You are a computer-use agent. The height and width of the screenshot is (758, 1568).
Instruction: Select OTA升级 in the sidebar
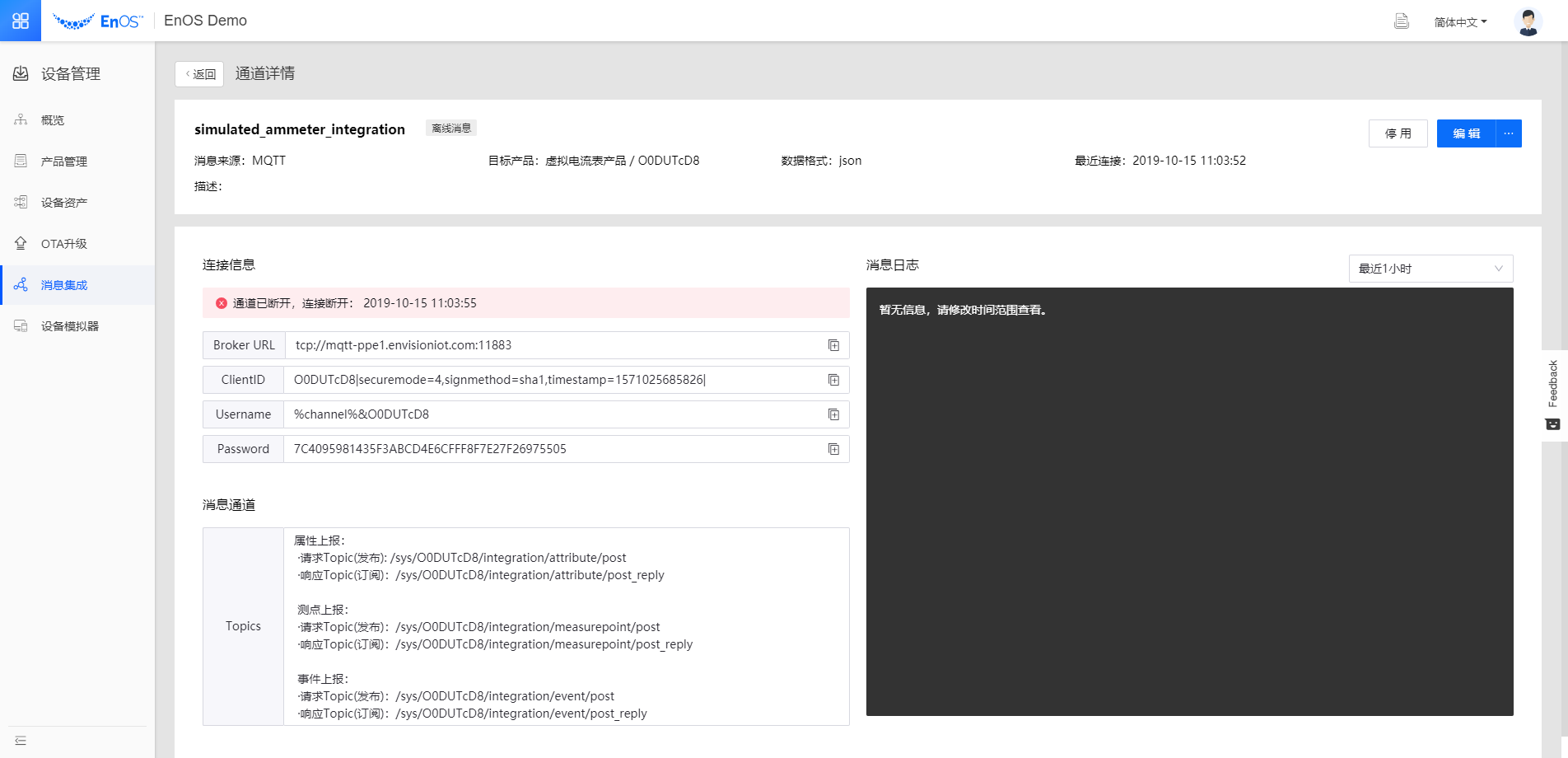pyautogui.click(x=63, y=244)
